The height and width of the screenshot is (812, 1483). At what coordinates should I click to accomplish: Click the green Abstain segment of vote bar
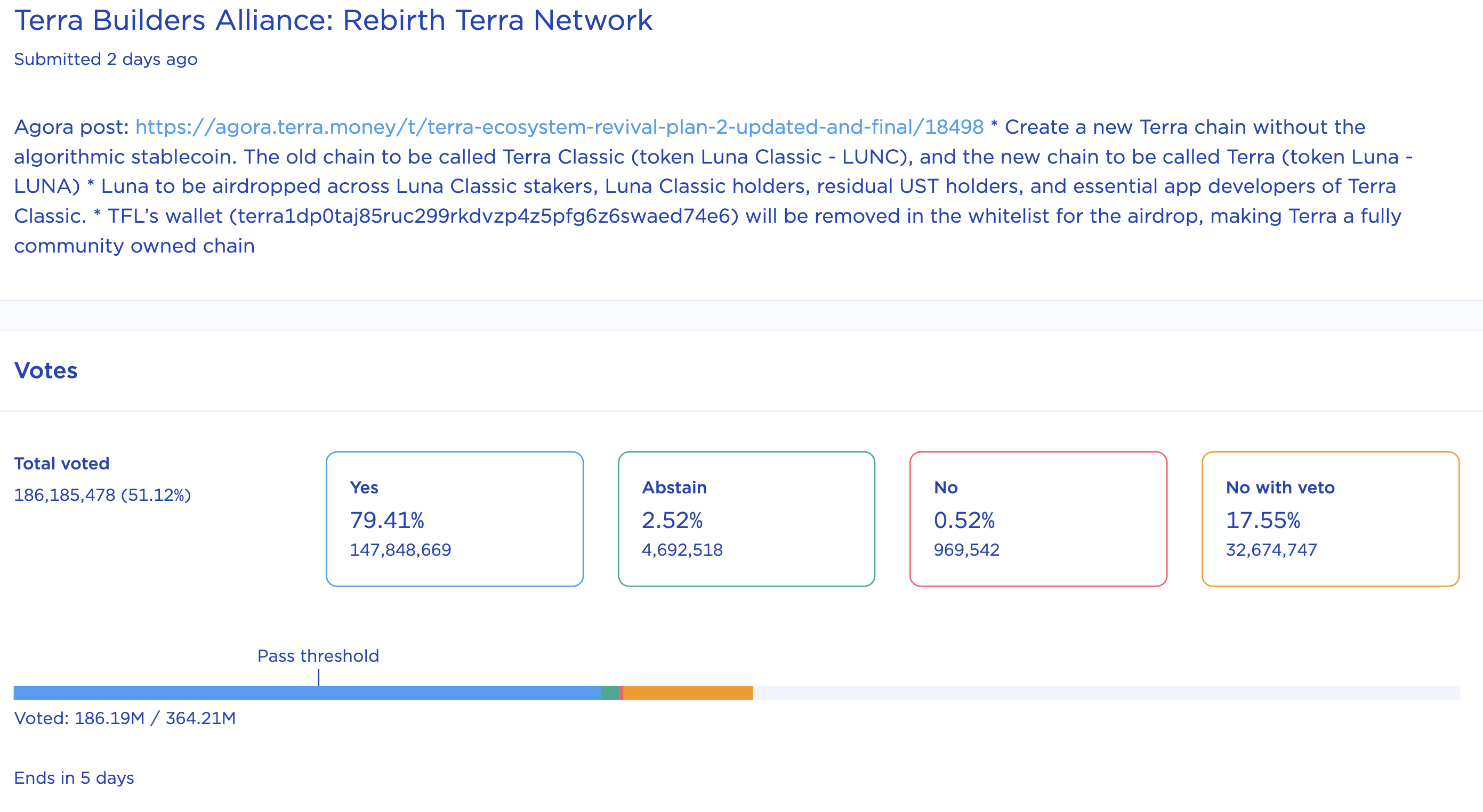610,693
